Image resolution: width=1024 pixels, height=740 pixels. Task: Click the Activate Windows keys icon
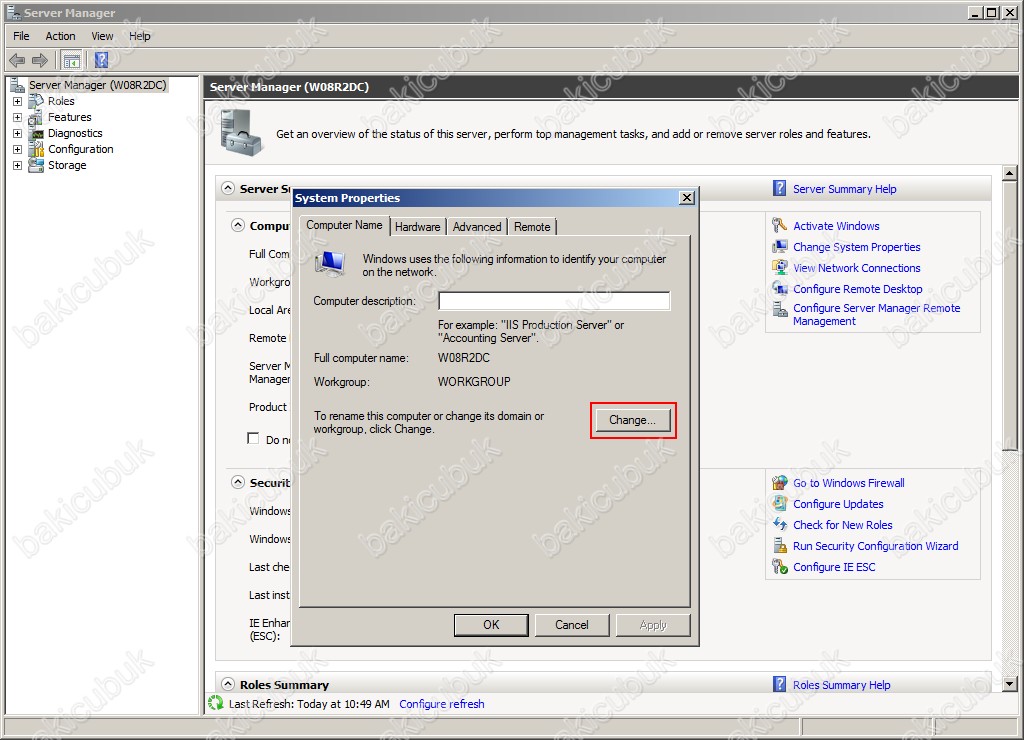click(780, 226)
